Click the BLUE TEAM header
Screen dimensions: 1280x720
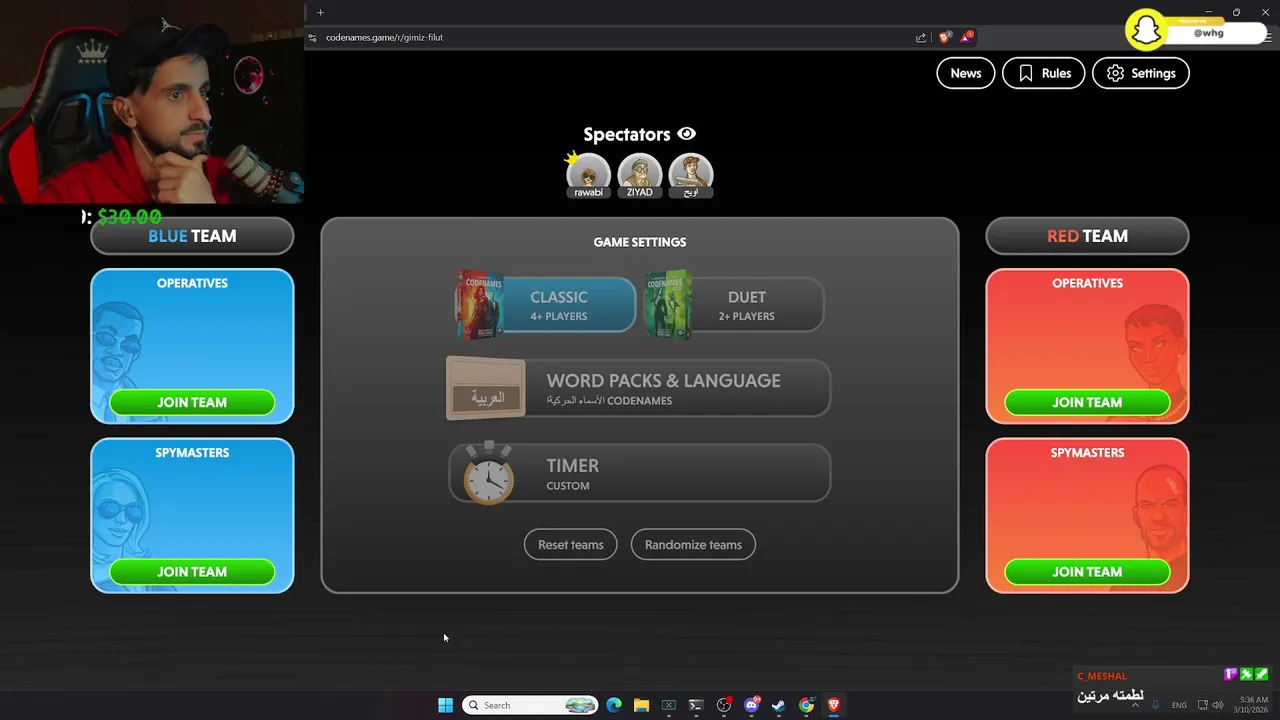192,236
